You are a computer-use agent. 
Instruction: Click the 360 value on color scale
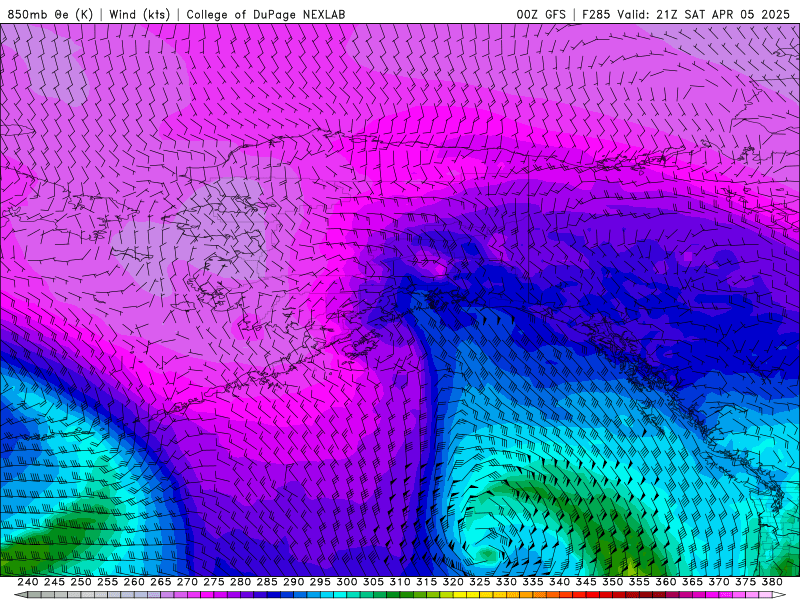(x=666, y=582)
